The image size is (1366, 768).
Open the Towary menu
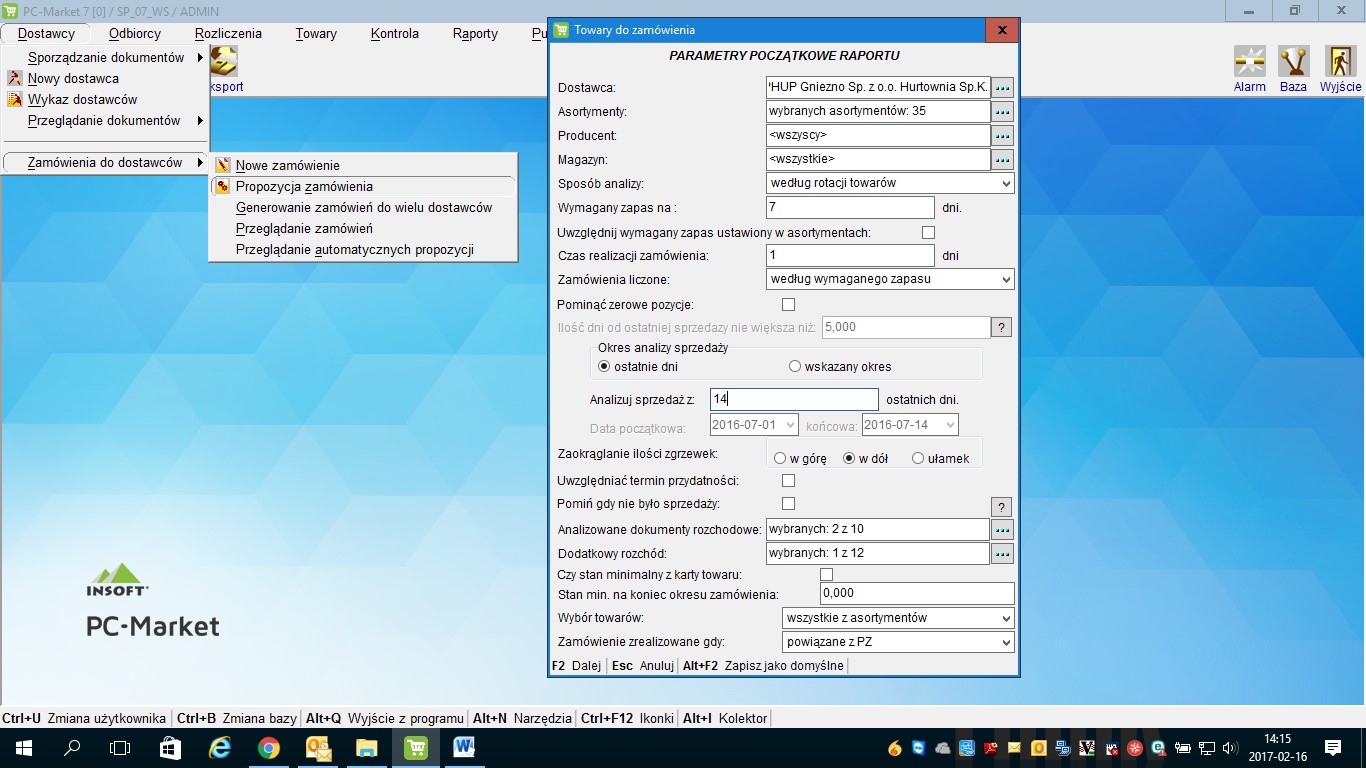coord(316,33)
